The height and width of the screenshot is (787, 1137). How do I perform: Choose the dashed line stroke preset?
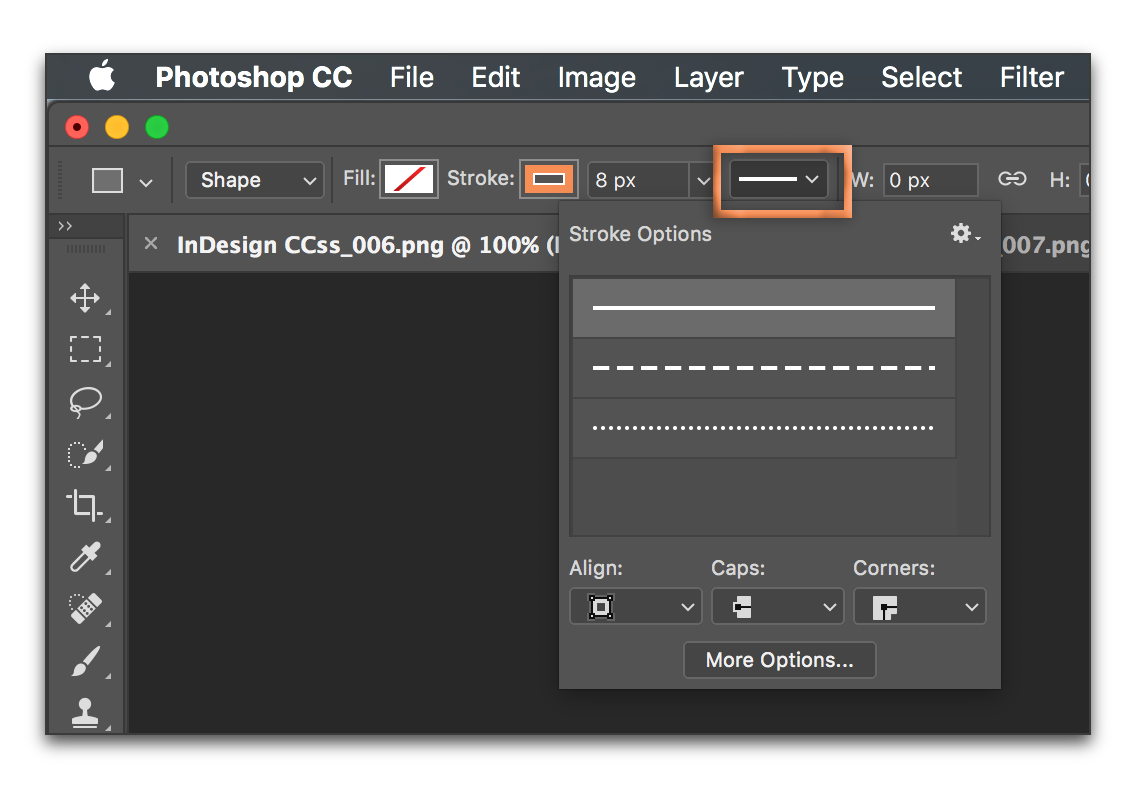pos(763,368)
